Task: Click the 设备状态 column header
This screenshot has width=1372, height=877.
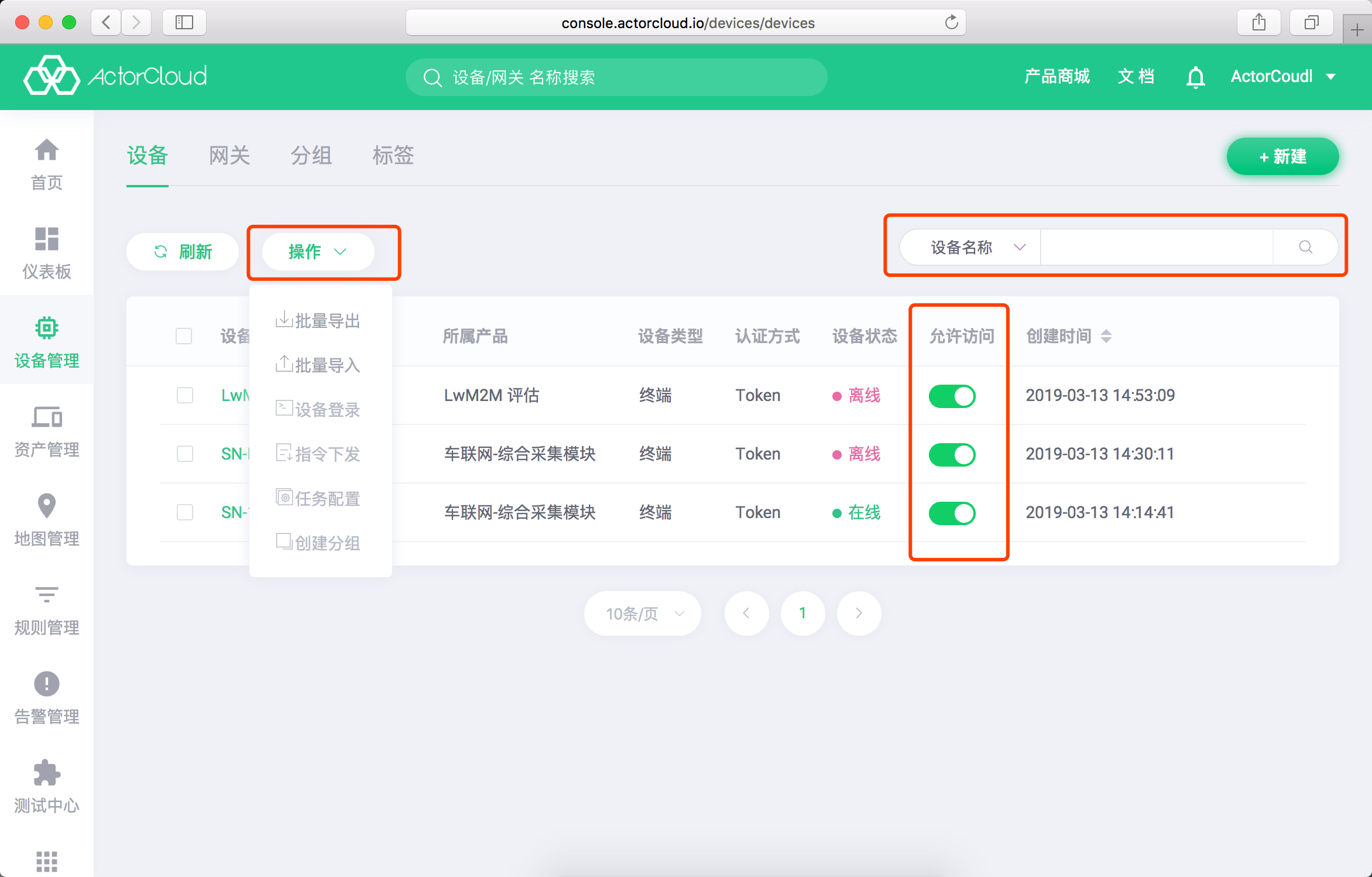Action: (x=865, y=336)
